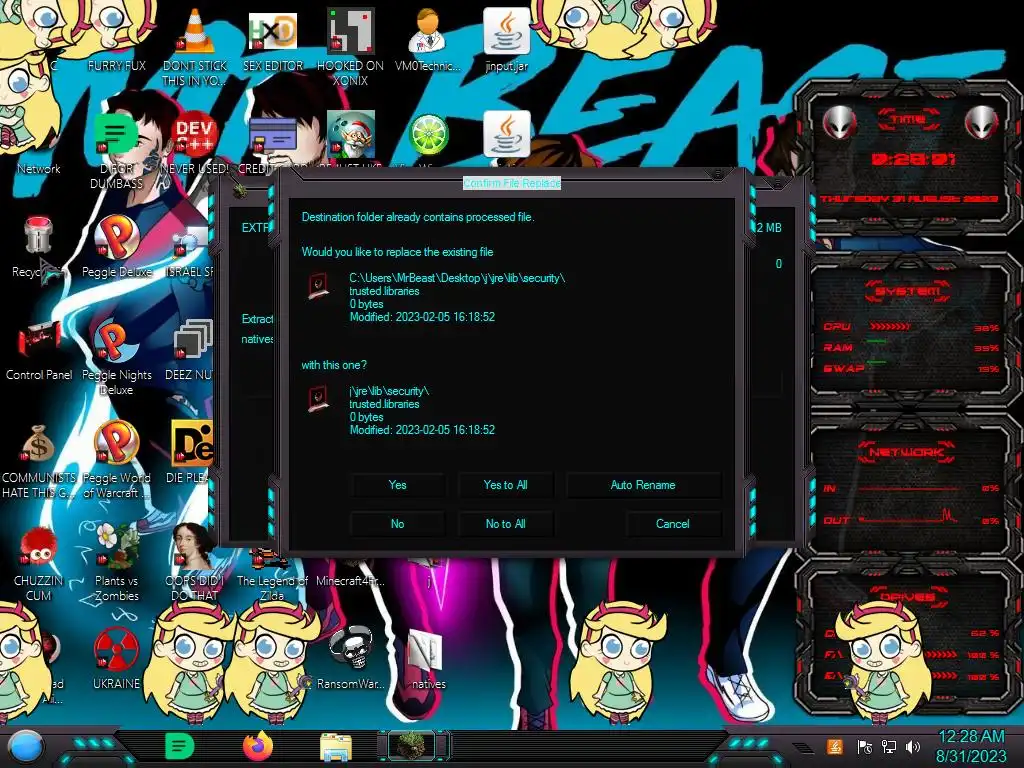Click the No button
The width and height of the screenshot is (1024, 768).
tap(397, 524)
